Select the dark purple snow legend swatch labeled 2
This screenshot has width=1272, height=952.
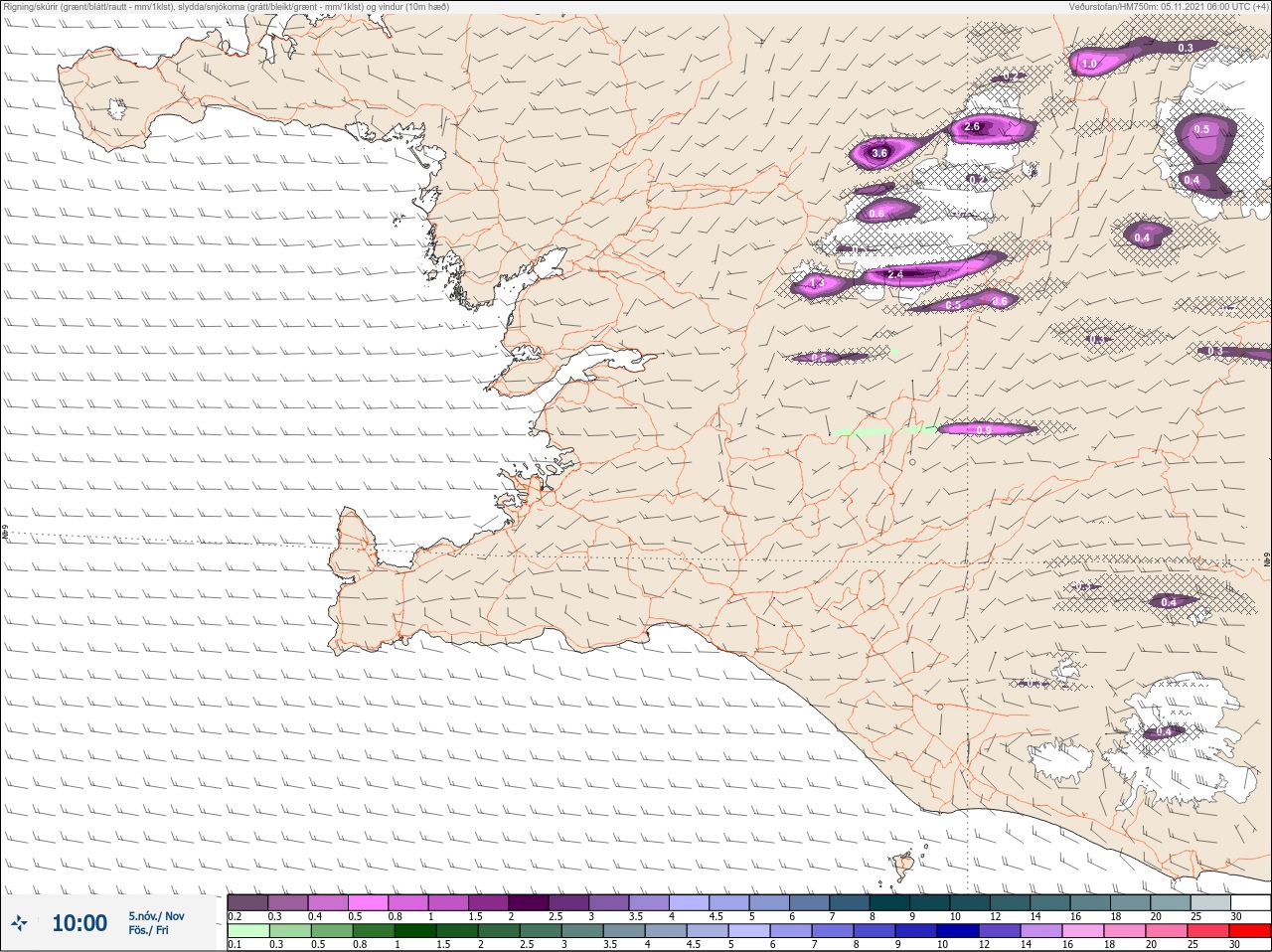(x=530, y=901)
